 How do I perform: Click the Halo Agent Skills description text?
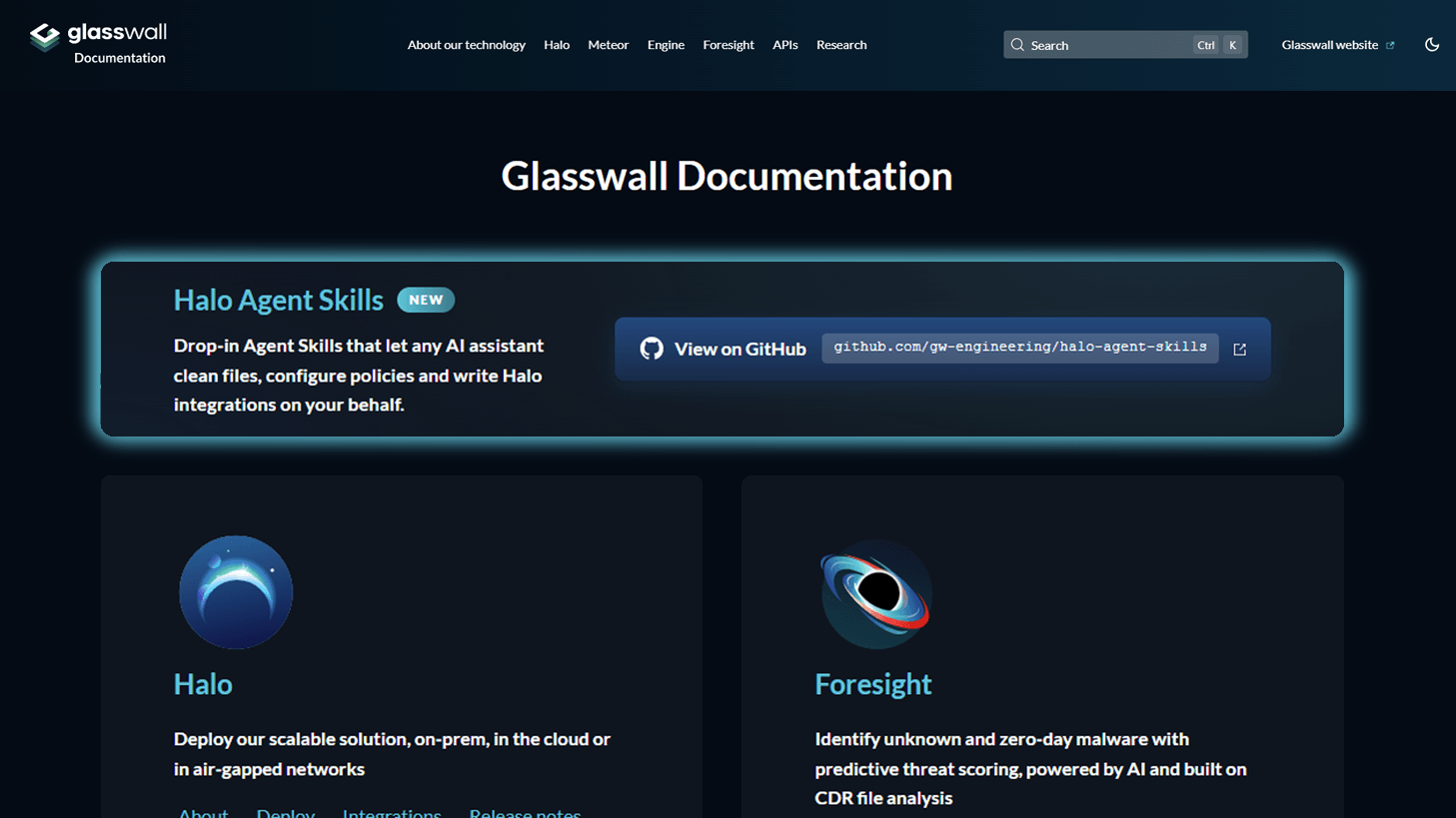pyautogui.click(x=359, y=375)
